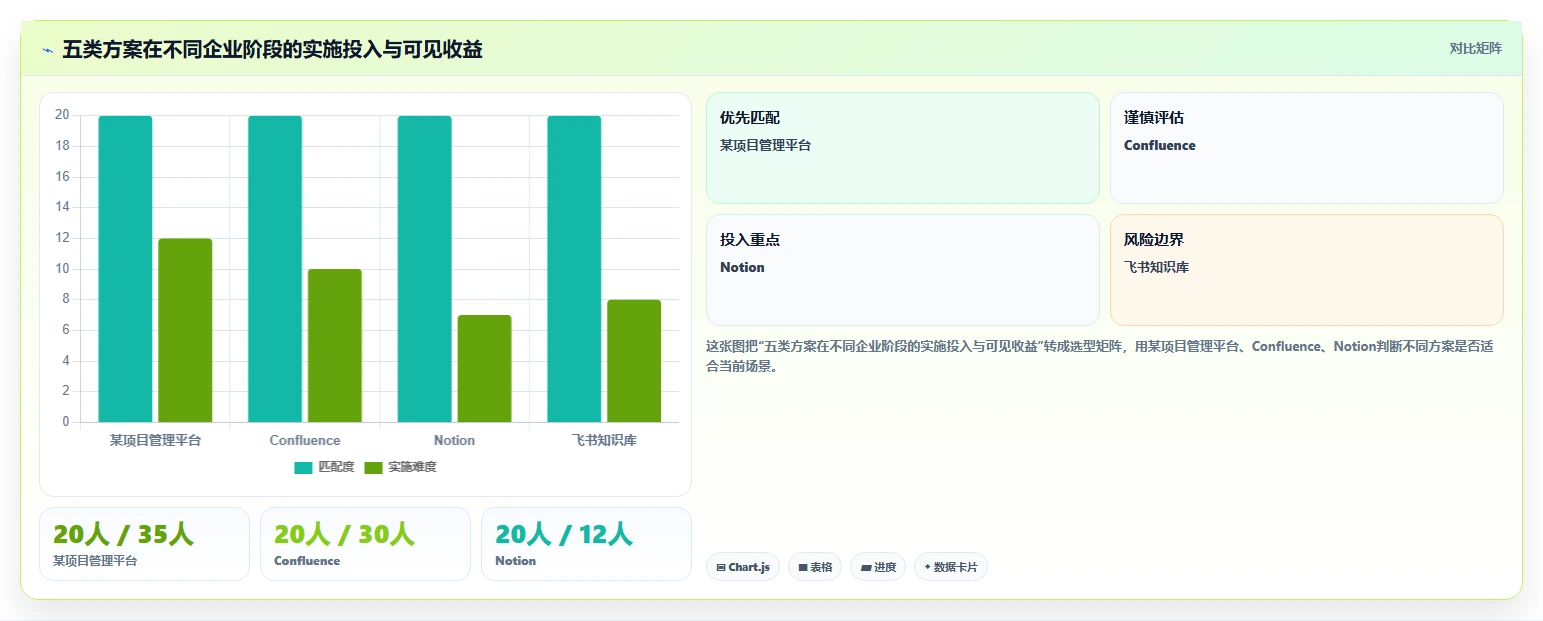1543x621 pixels.
Task: Click the Confluence x-axis label
Action: point(305,440)
